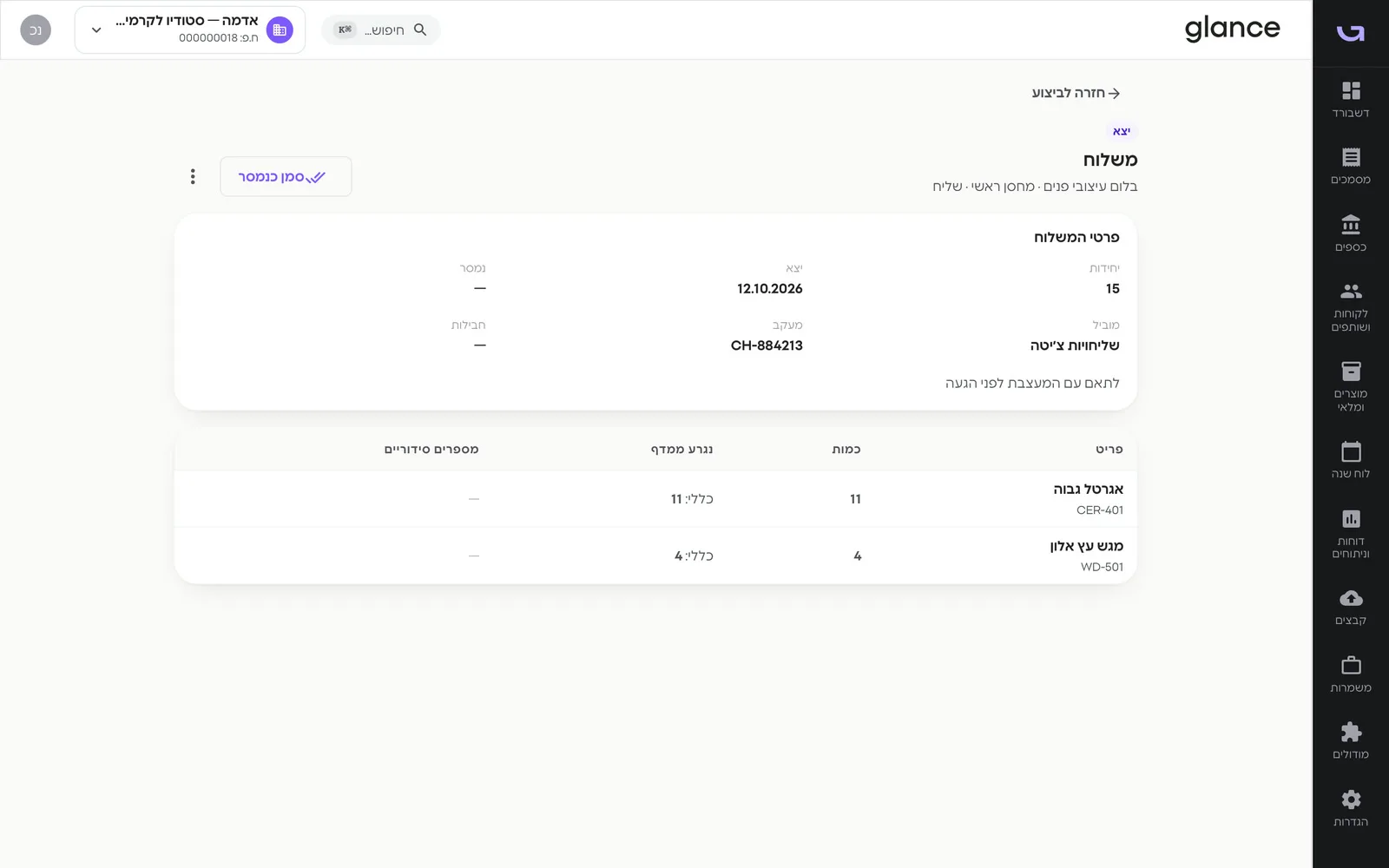1389x868 pixels.
Task: Click the search magnifier icon
Action: [420, 30]
